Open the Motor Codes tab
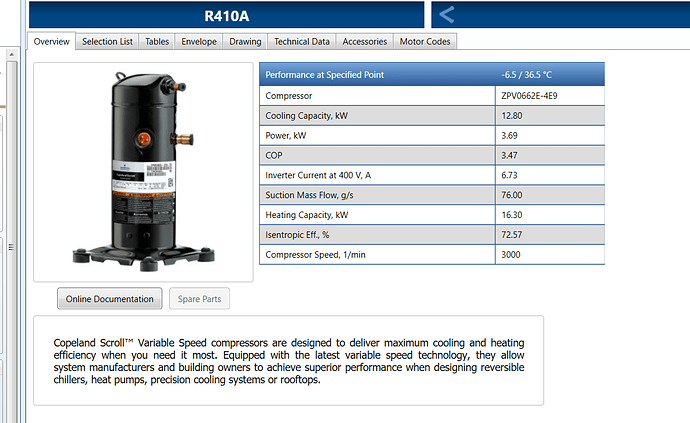The height and width of the screenshot is (423, 690). pyautogui.click(x=426, y=41)
